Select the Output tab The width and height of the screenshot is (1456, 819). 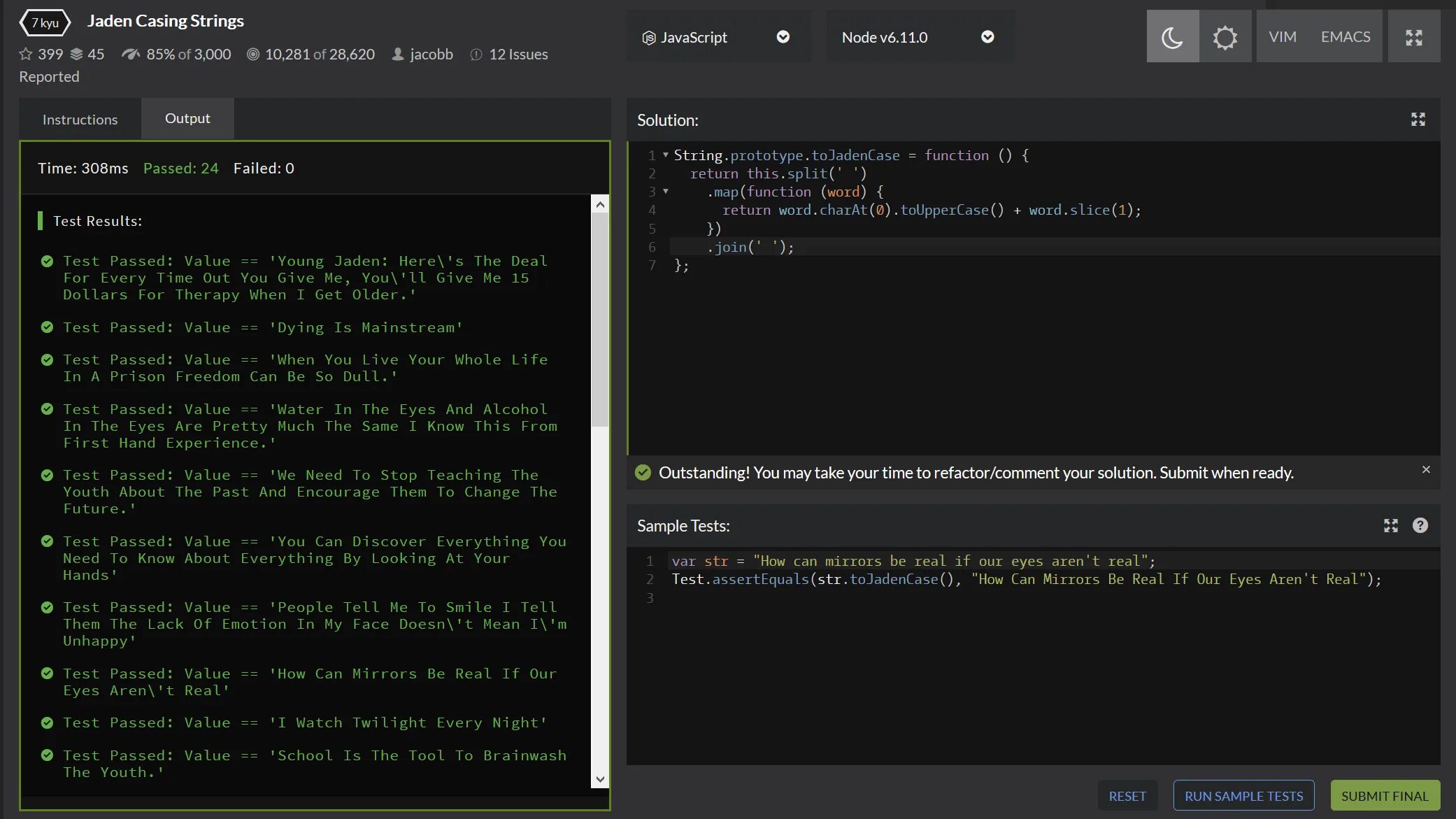(187, 119)
